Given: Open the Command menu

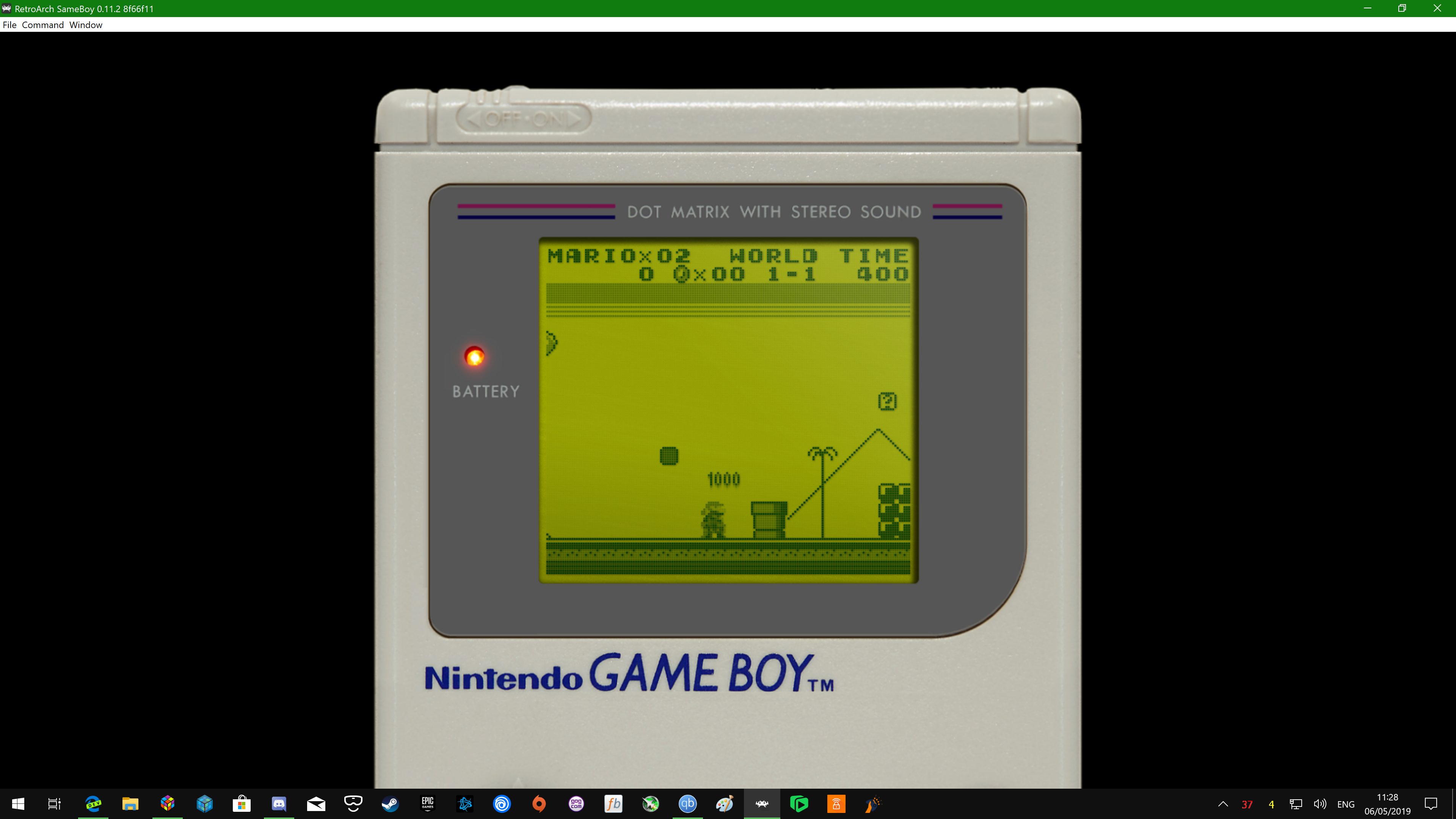Looking at the screenshot, I should point(42,25).
